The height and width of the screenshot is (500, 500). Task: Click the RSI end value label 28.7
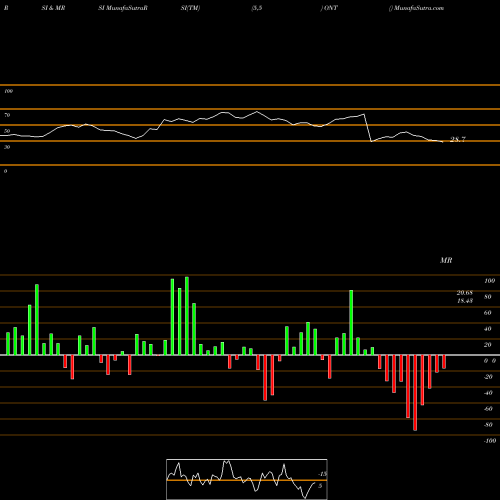(458, 139)
